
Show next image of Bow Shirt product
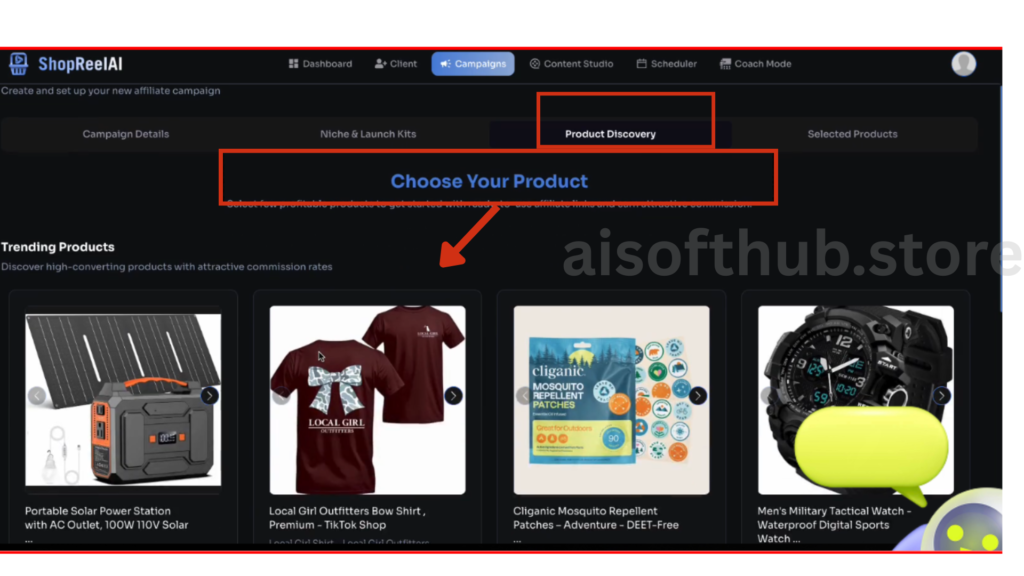click(453, 395)
